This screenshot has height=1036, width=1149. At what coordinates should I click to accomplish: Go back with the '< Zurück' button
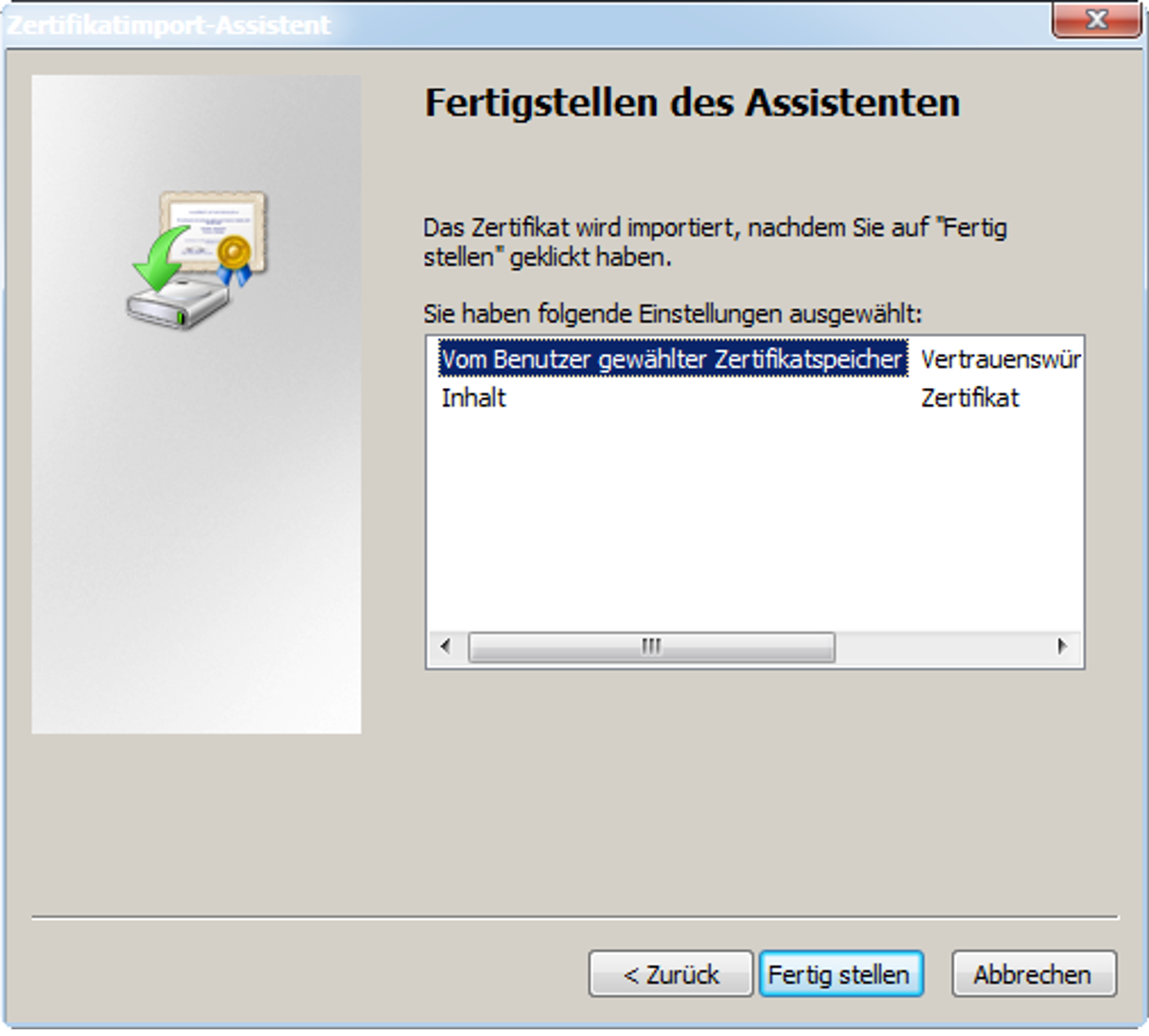click(671, 974)
